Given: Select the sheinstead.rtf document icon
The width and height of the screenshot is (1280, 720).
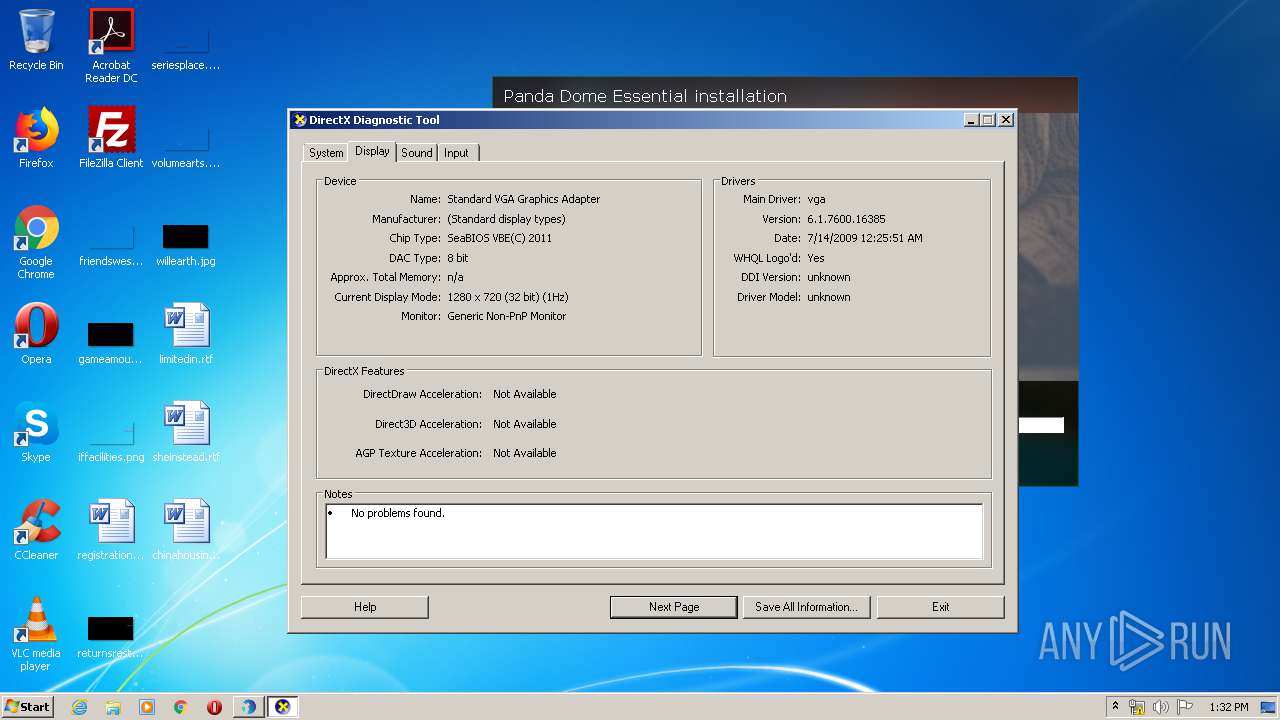Looking at the screenshot, I should 186,432.
